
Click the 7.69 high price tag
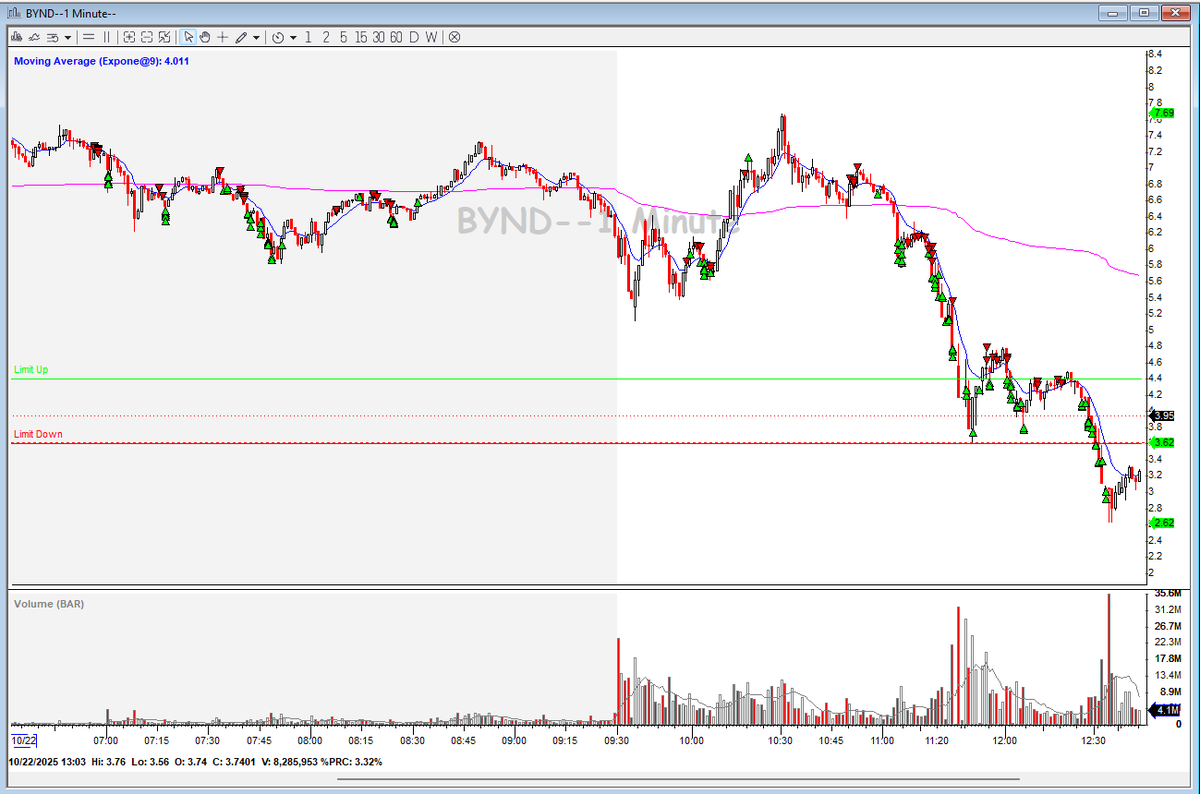1161,113
